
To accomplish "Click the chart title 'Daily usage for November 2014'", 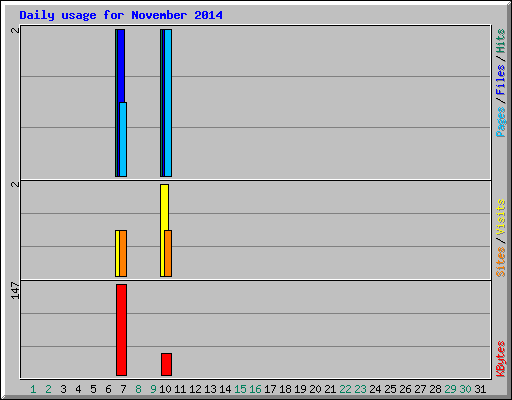I will tap(121, 15).
